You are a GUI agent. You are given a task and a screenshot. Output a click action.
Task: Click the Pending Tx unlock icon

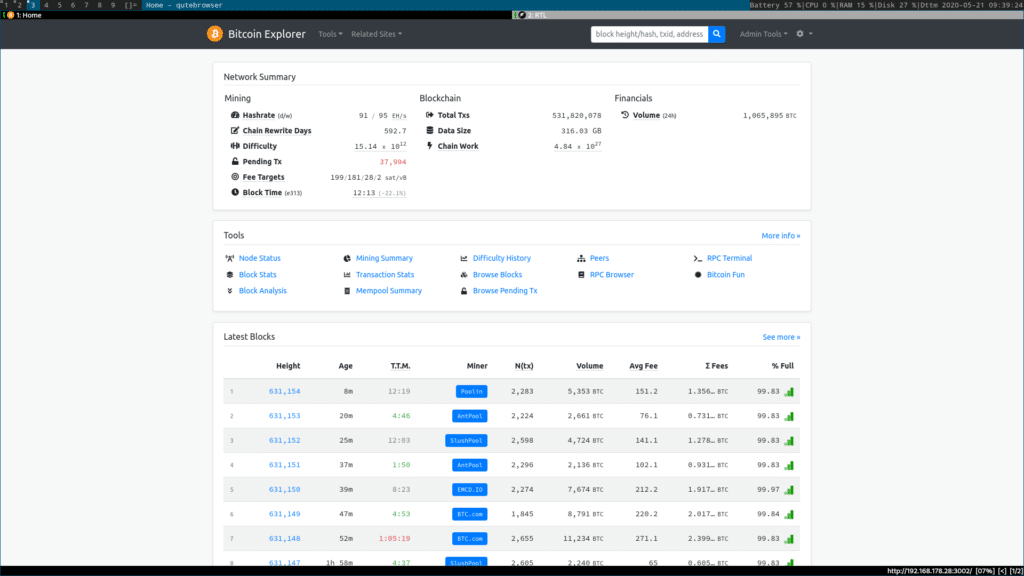pyautogui.click(x=235, y=161)
